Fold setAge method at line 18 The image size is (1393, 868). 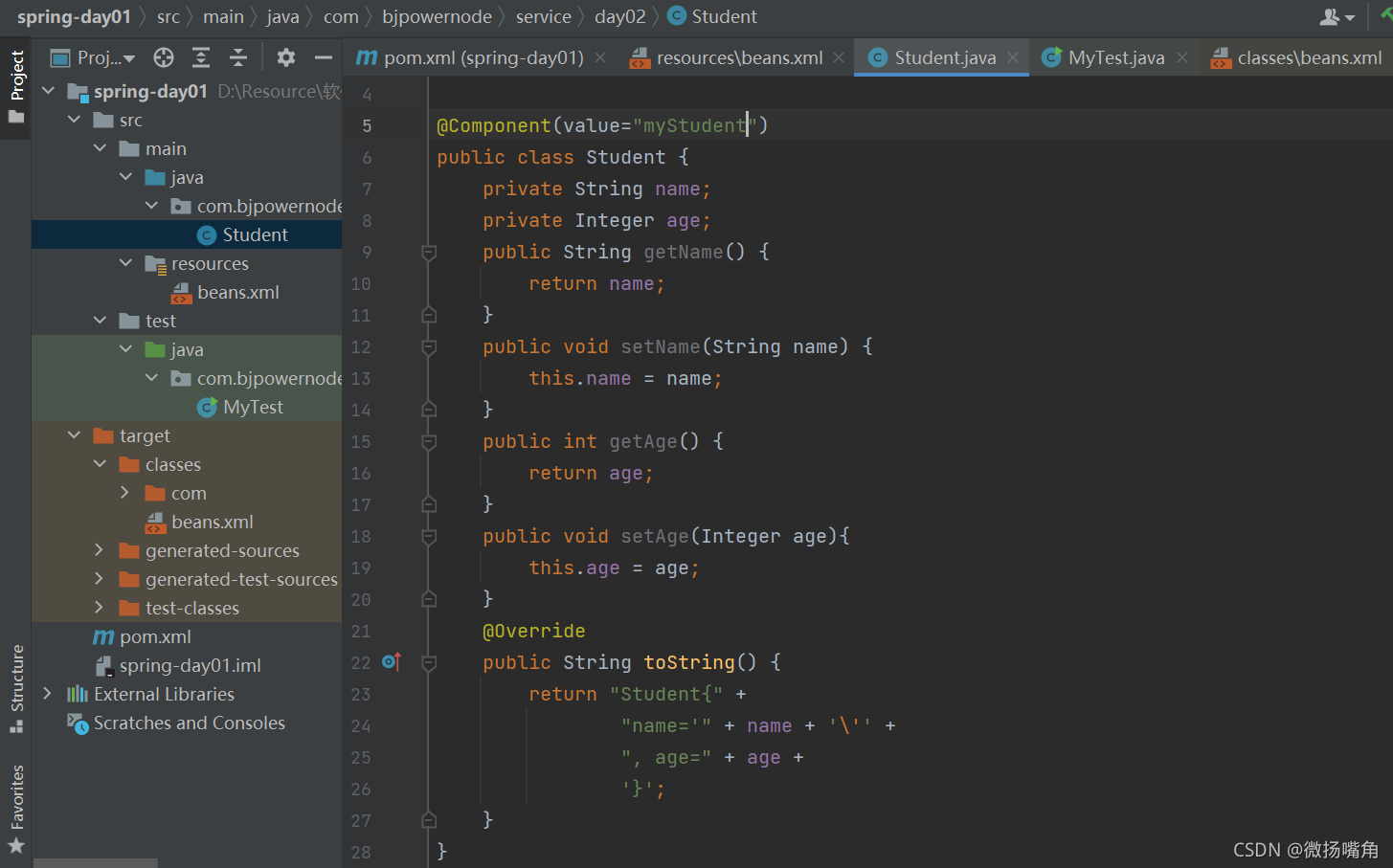[429, 537]
